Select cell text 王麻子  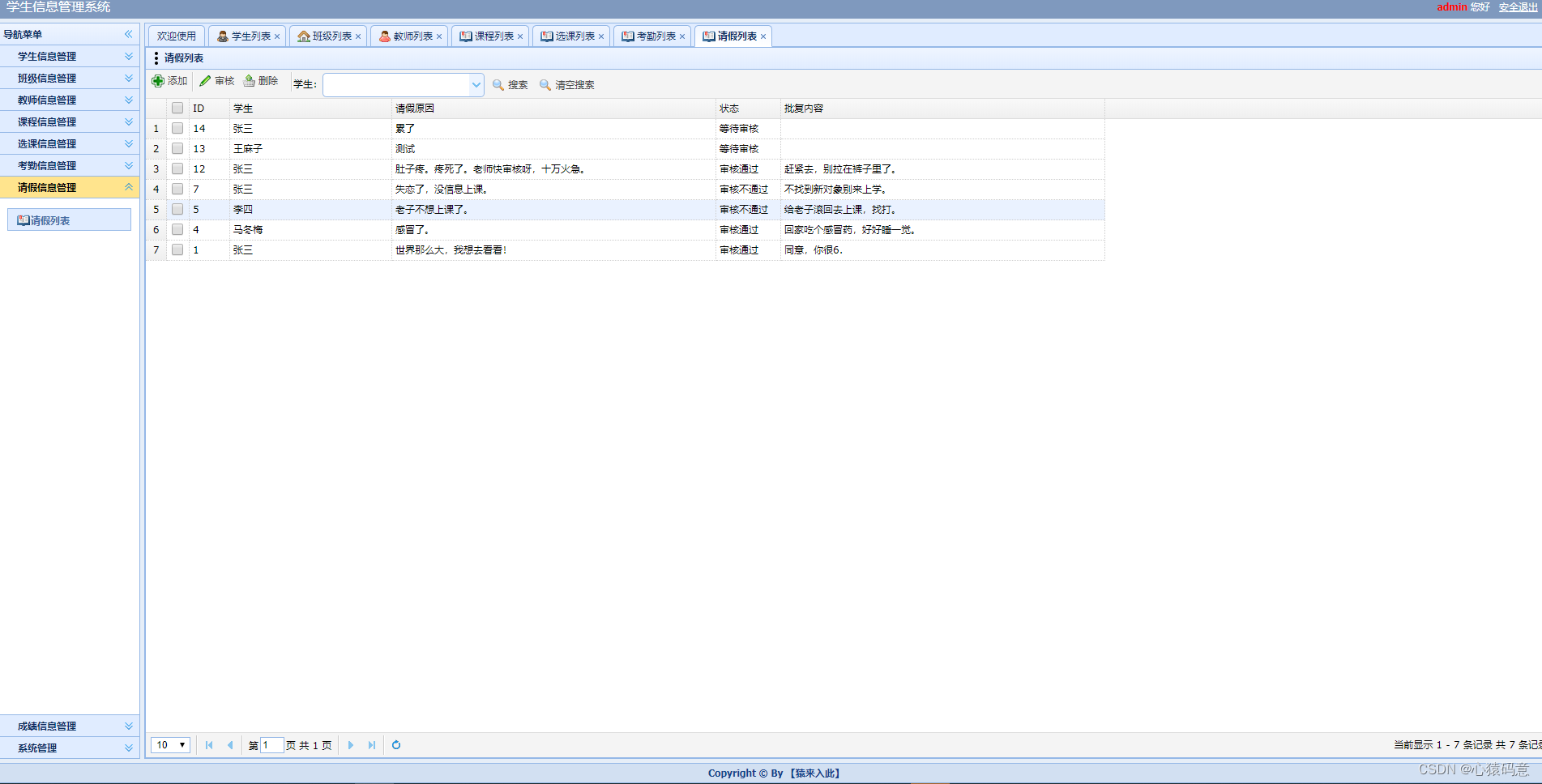[248, 149]
